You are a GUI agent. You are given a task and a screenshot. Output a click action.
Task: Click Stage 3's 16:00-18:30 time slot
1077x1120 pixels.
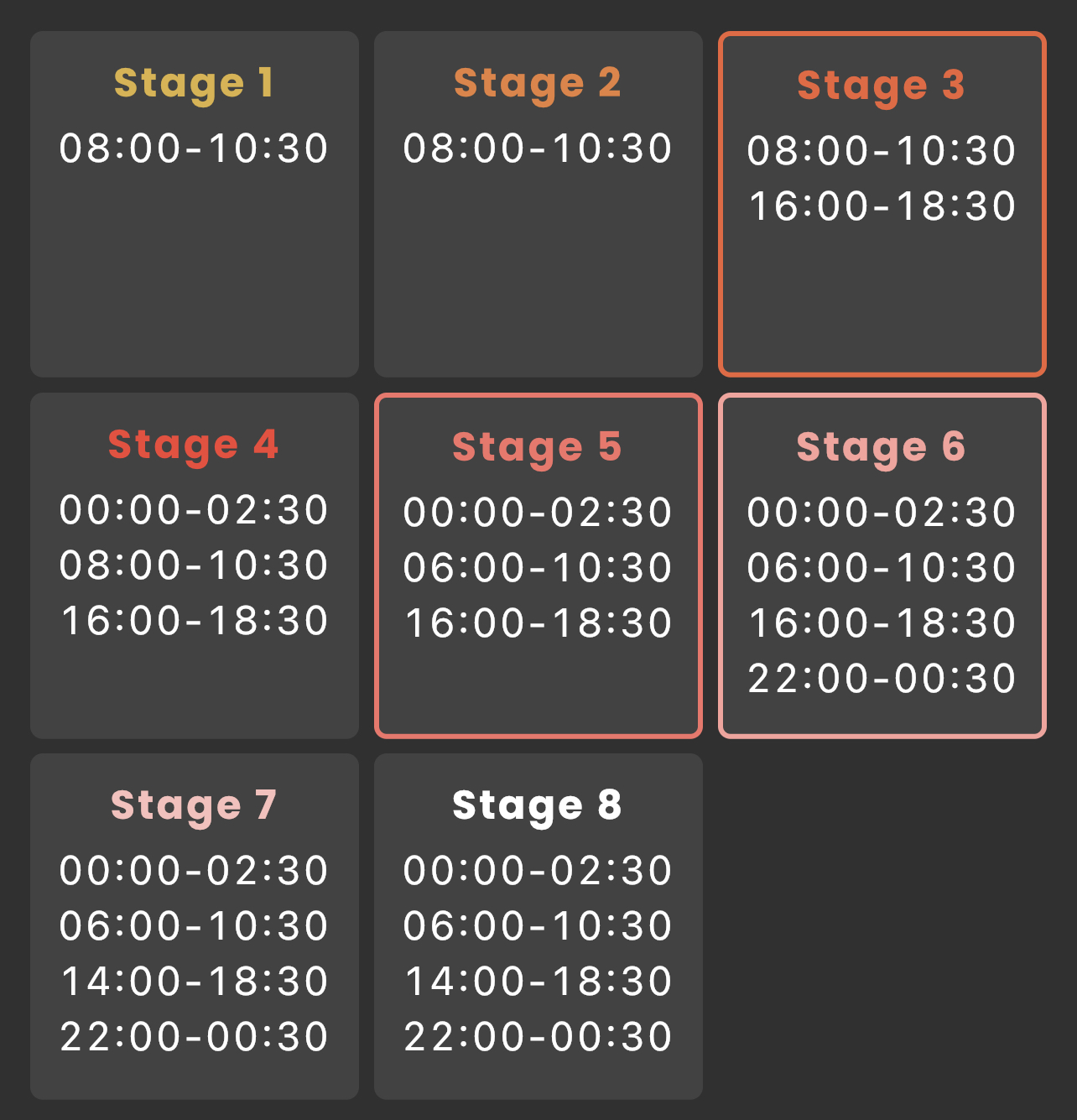(x=882, y=206)
